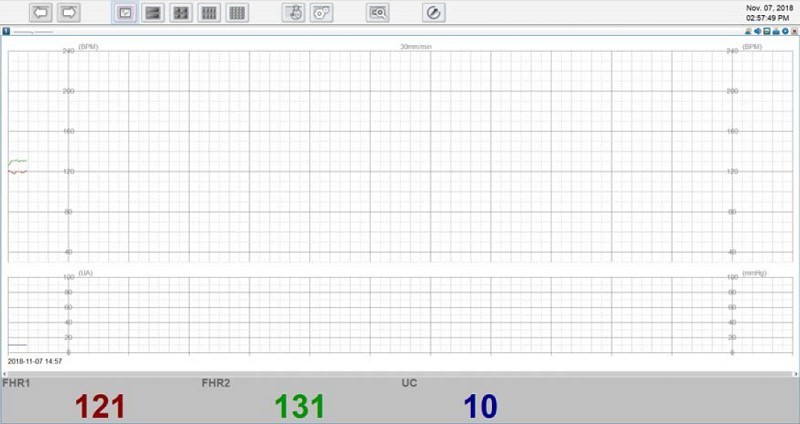
Task: Click the FHR1 reading 121
Action: click(x=100, y=406)
